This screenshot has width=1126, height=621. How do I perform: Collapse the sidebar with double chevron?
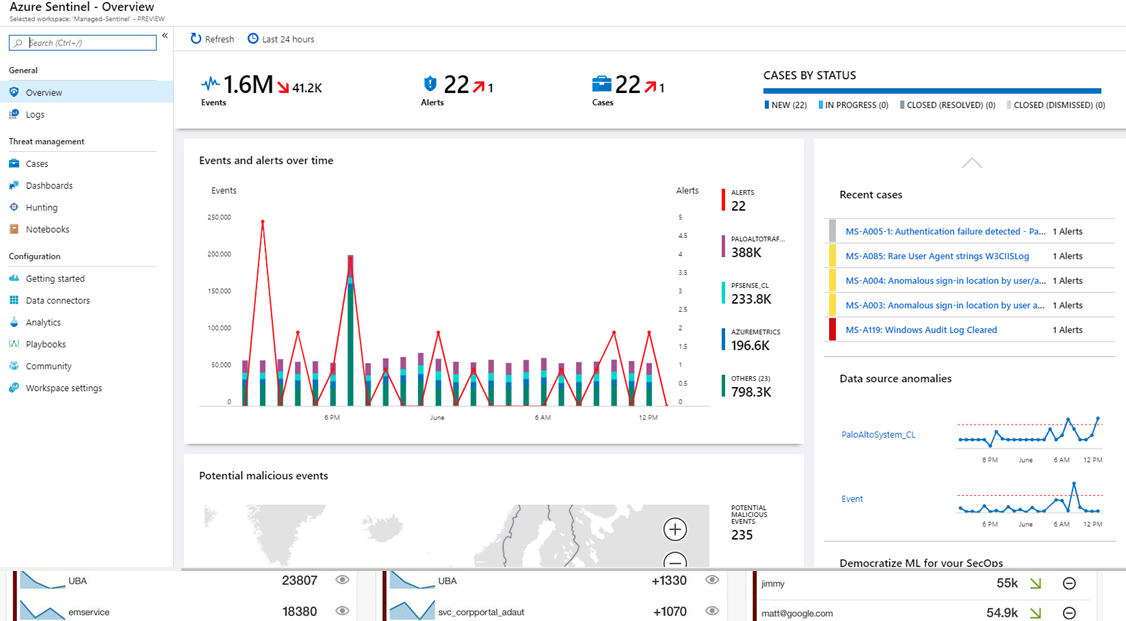coord(165,36)
